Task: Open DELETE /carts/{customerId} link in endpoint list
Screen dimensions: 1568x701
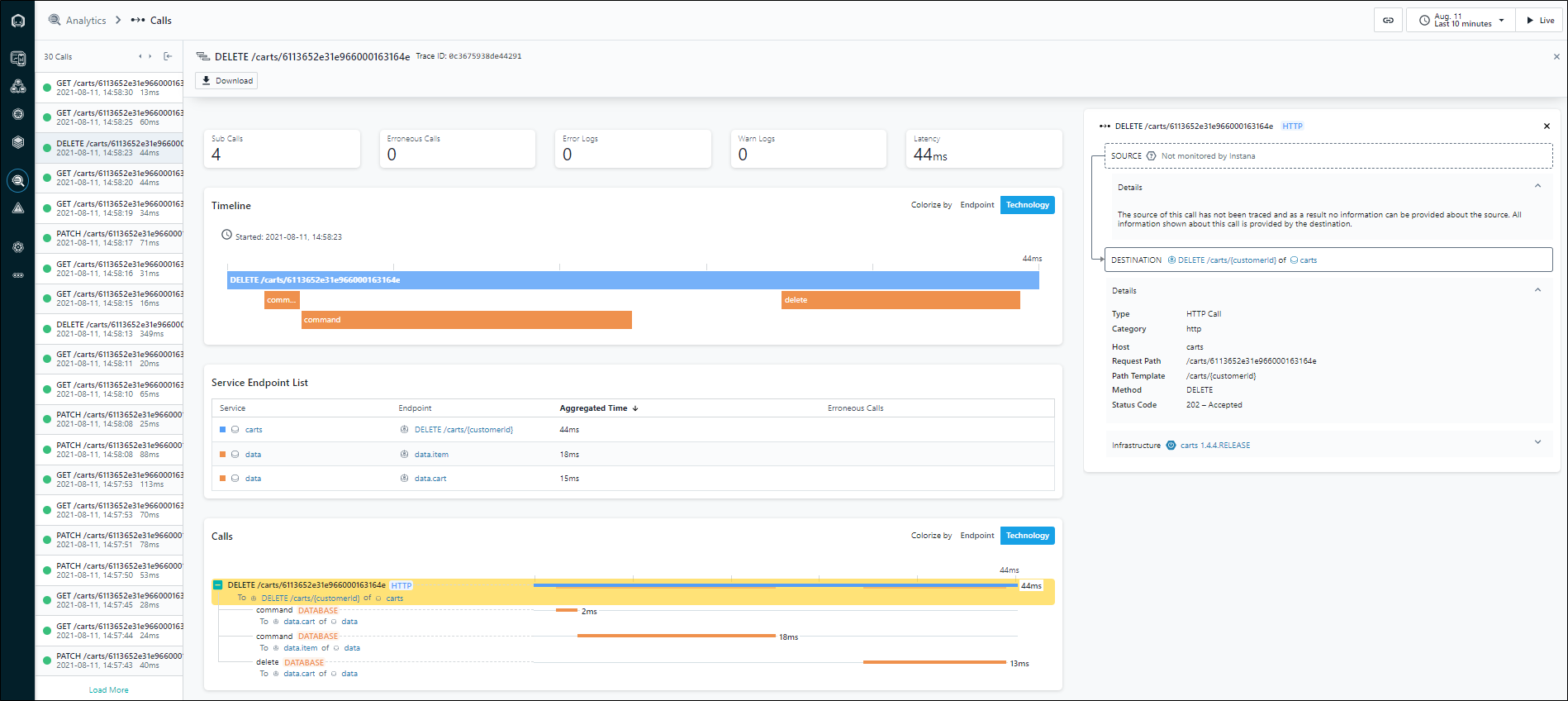Action: [x=463, y=430]
